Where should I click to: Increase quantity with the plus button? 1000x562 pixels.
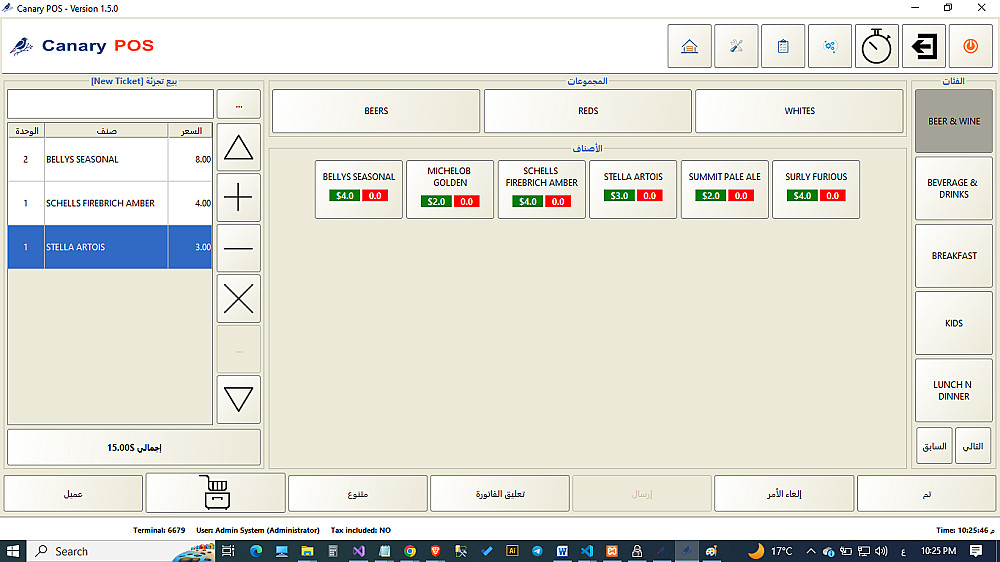(239, 197)
